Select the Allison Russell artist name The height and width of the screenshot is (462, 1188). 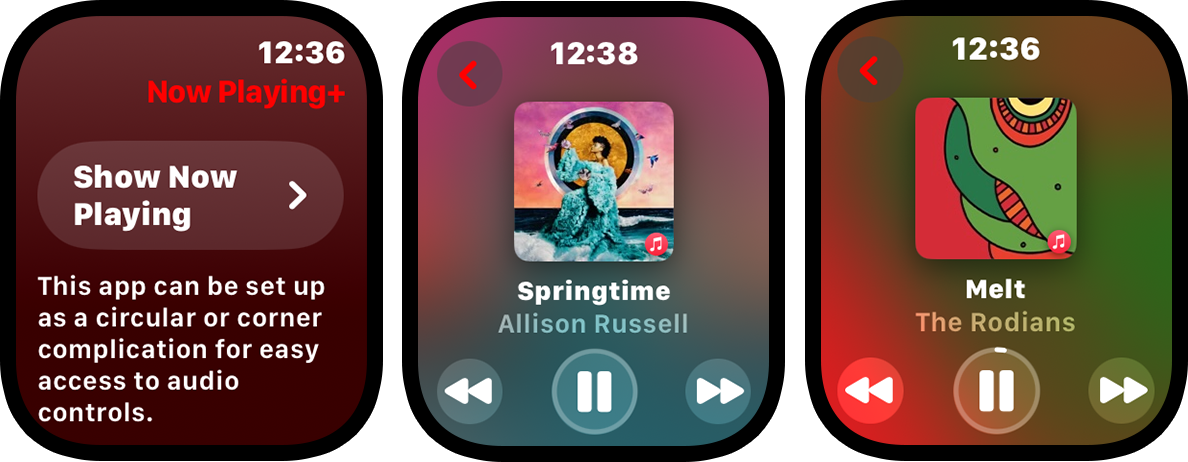[593, 324]
